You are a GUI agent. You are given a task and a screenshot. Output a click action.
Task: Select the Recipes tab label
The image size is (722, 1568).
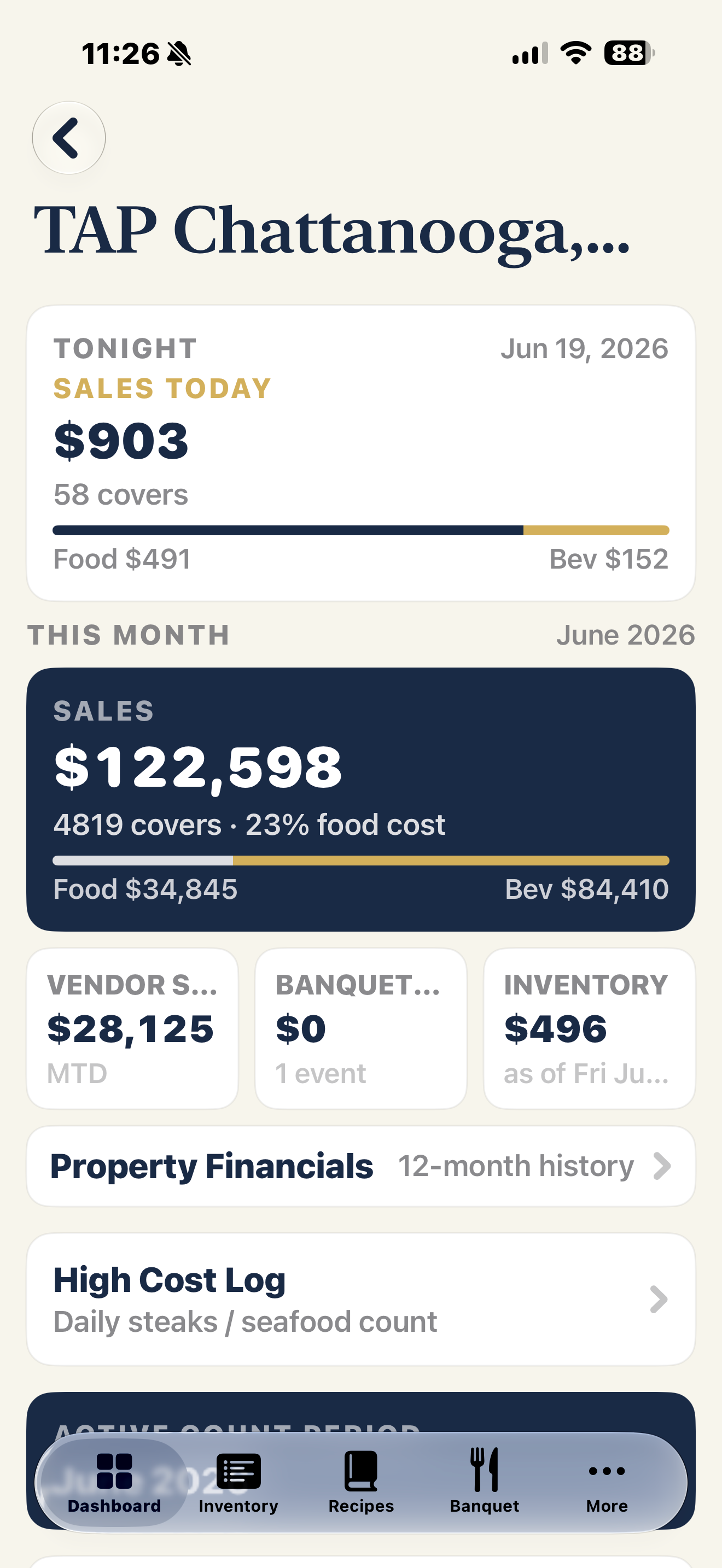[x=361, y=1506]
